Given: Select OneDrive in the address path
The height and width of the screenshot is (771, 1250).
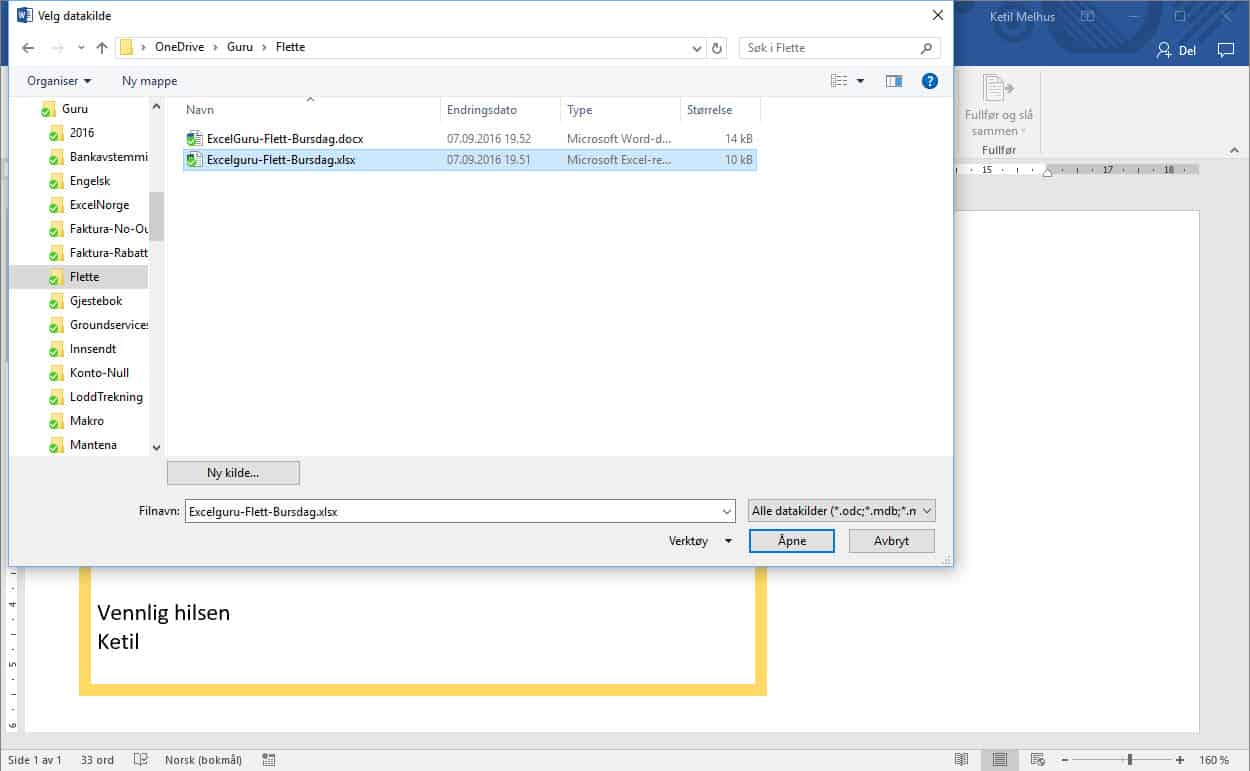Looking at the screenshot, I should 180,47.
